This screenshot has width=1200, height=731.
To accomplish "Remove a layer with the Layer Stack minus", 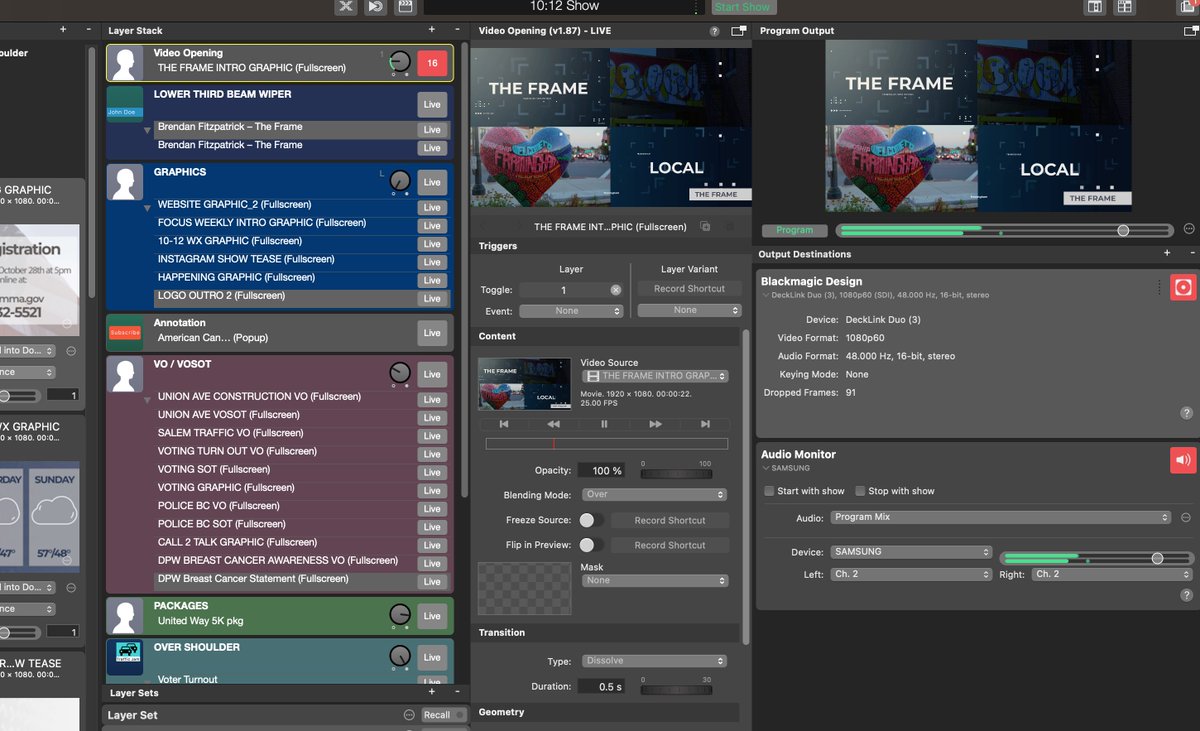I will coord(456,30).
